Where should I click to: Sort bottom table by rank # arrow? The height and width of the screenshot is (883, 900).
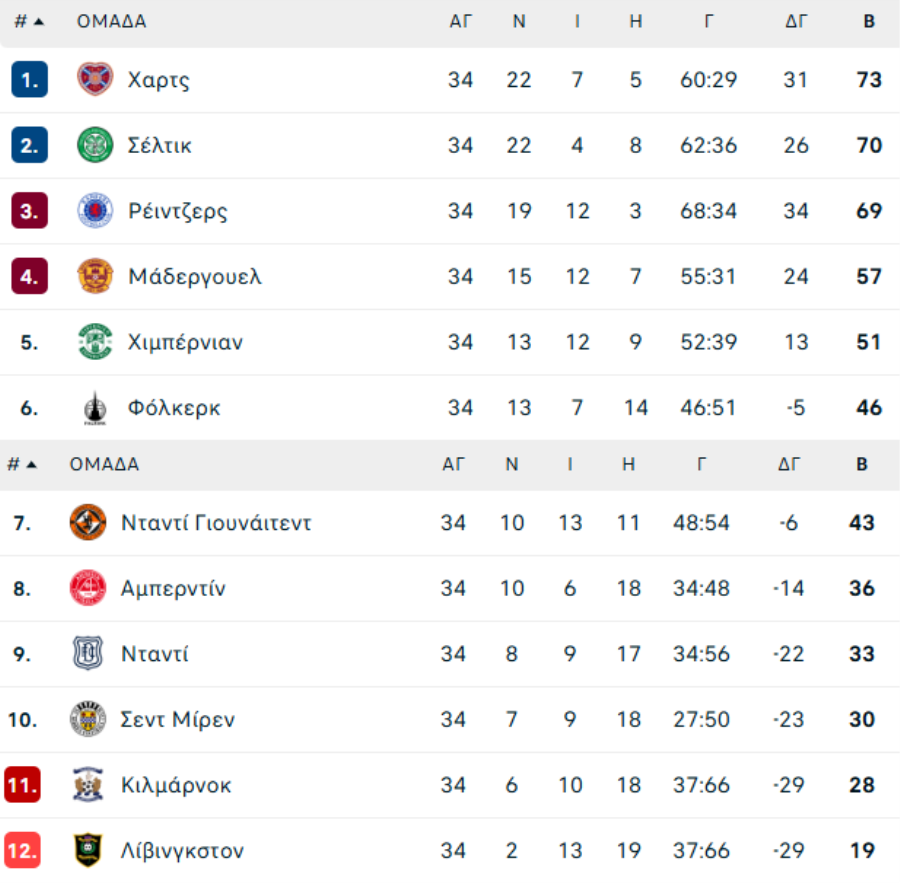[31, 464]
